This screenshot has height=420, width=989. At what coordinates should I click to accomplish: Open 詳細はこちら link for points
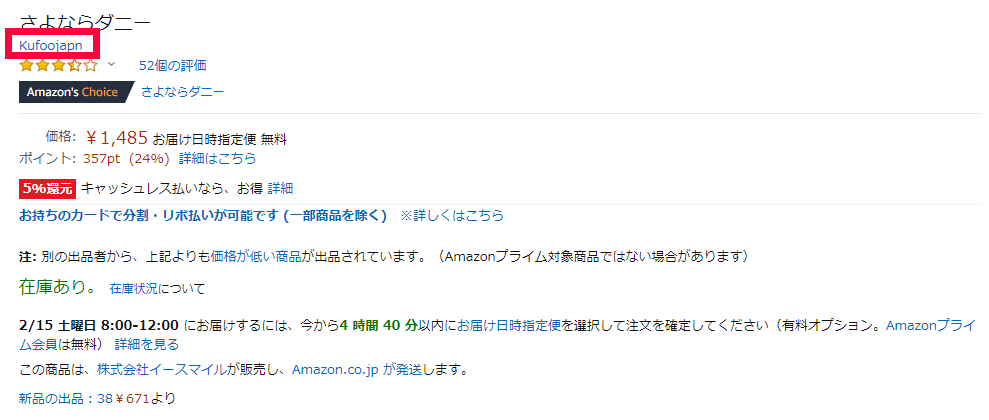(x=217, y=158)
